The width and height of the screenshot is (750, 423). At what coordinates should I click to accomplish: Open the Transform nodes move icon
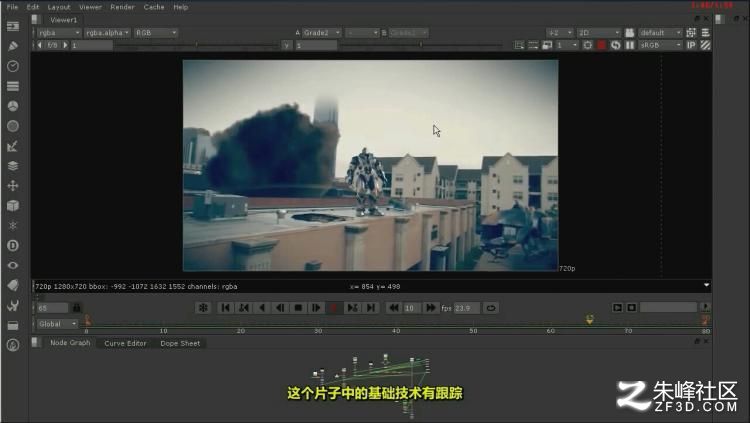point(13,186)
